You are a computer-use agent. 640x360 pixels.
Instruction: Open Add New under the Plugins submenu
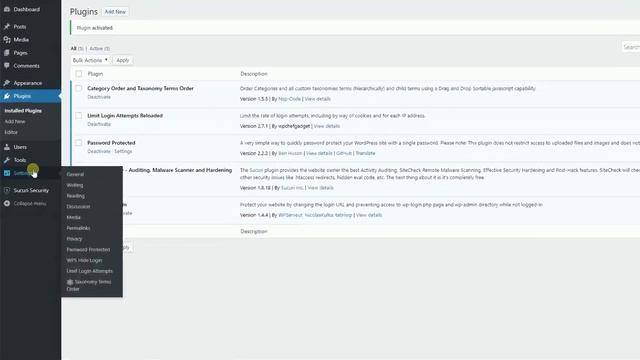pos(15,121)
